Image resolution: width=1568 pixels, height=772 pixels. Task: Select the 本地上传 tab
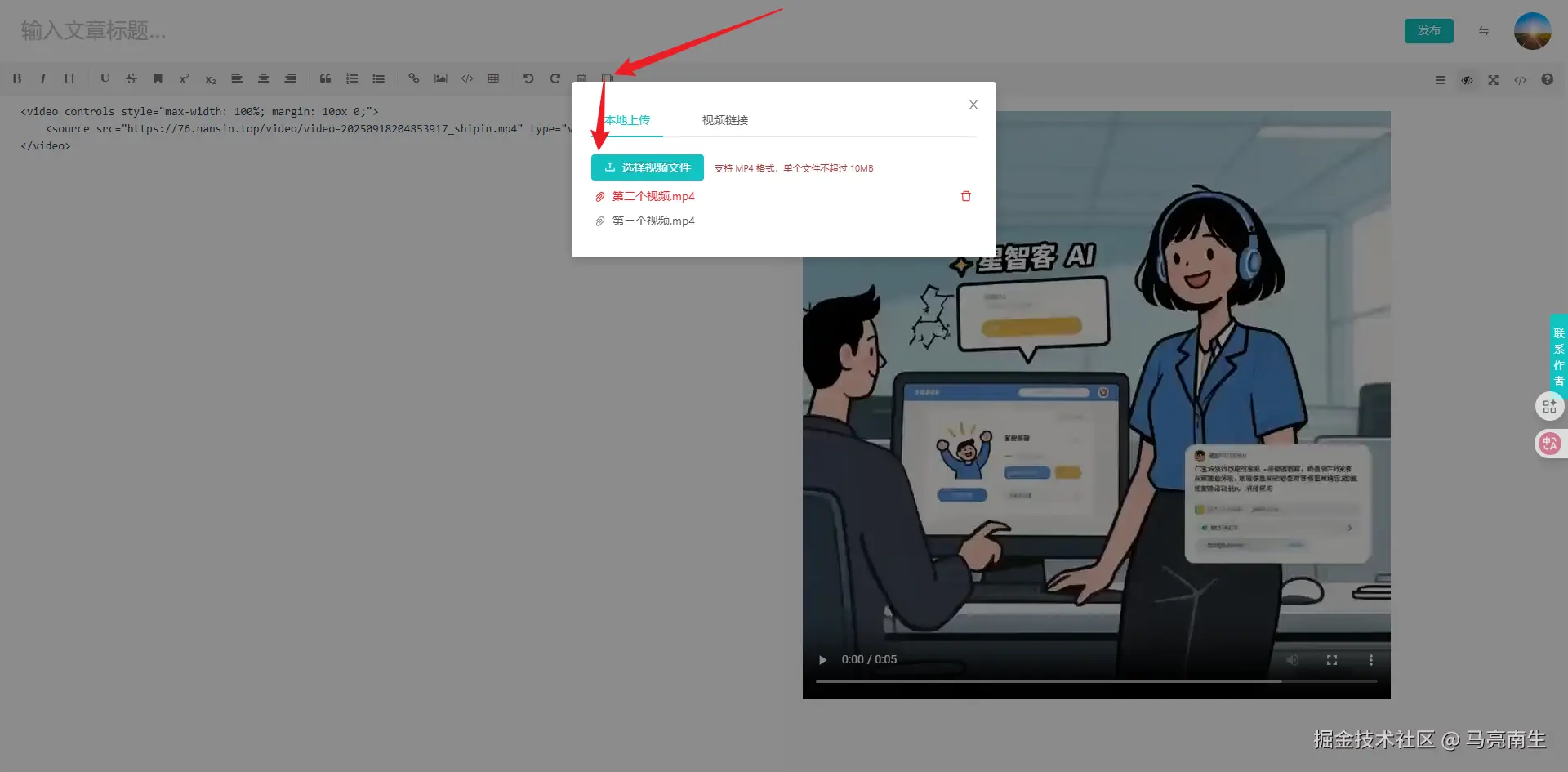coord(627,120)
